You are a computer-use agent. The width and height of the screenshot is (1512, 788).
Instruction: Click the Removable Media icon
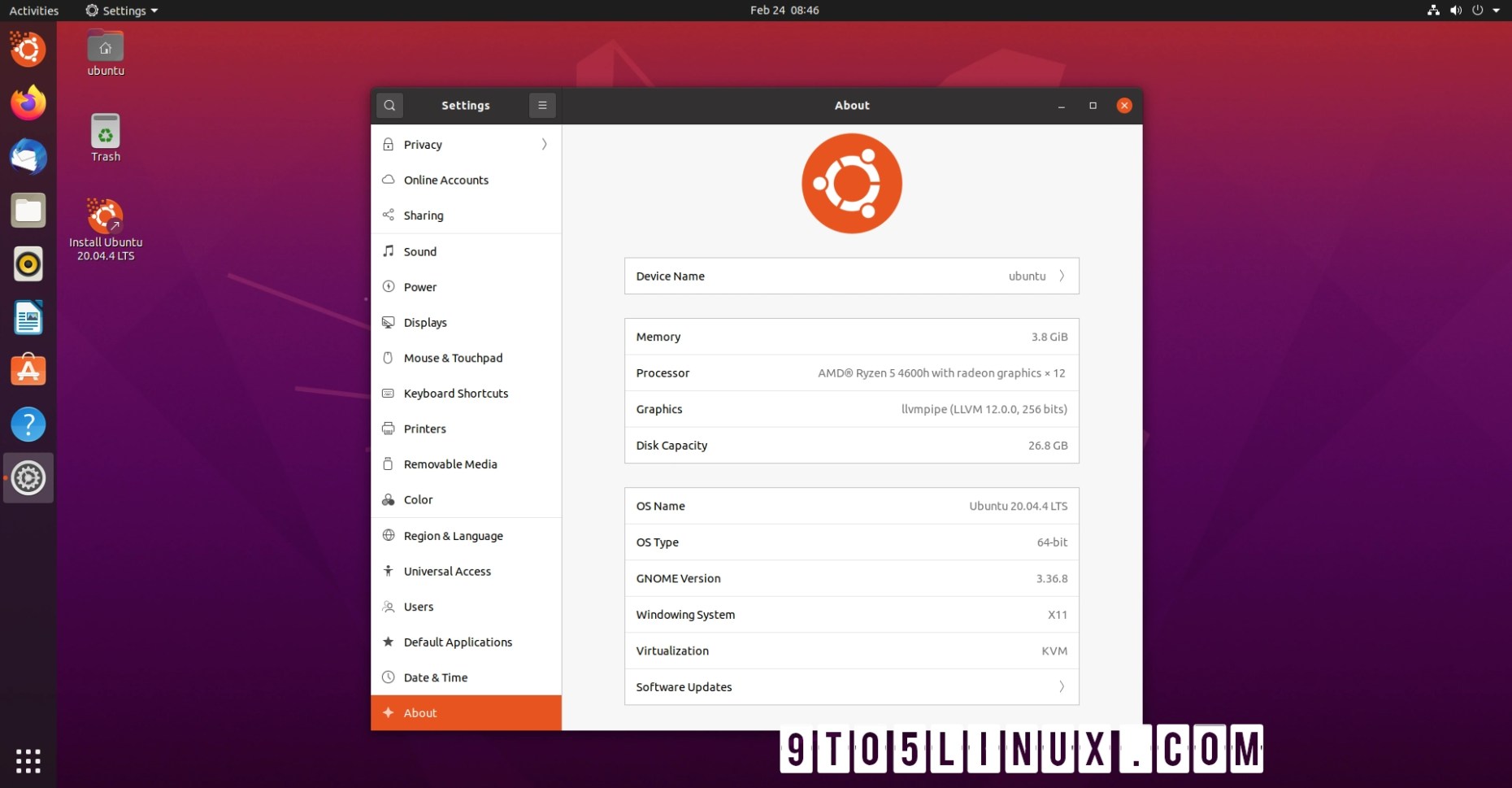tap(389, 464)
